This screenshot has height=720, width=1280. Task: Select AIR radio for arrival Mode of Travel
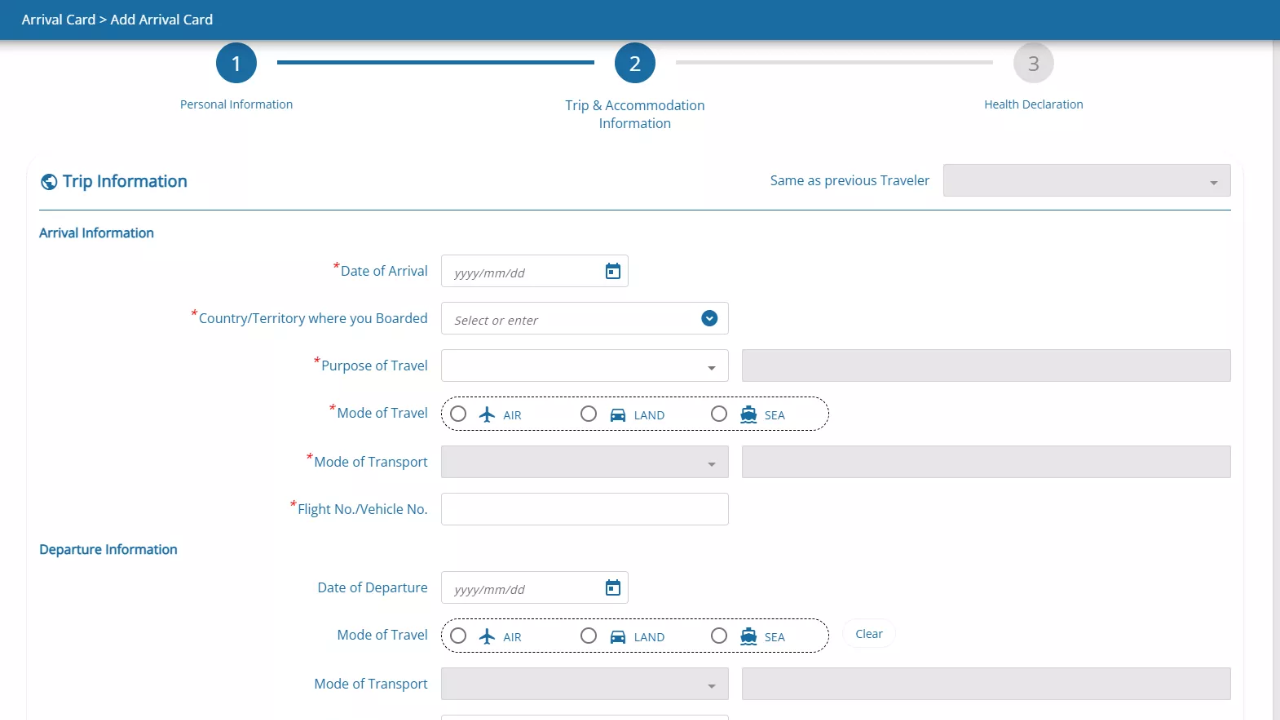pos(458,413)
